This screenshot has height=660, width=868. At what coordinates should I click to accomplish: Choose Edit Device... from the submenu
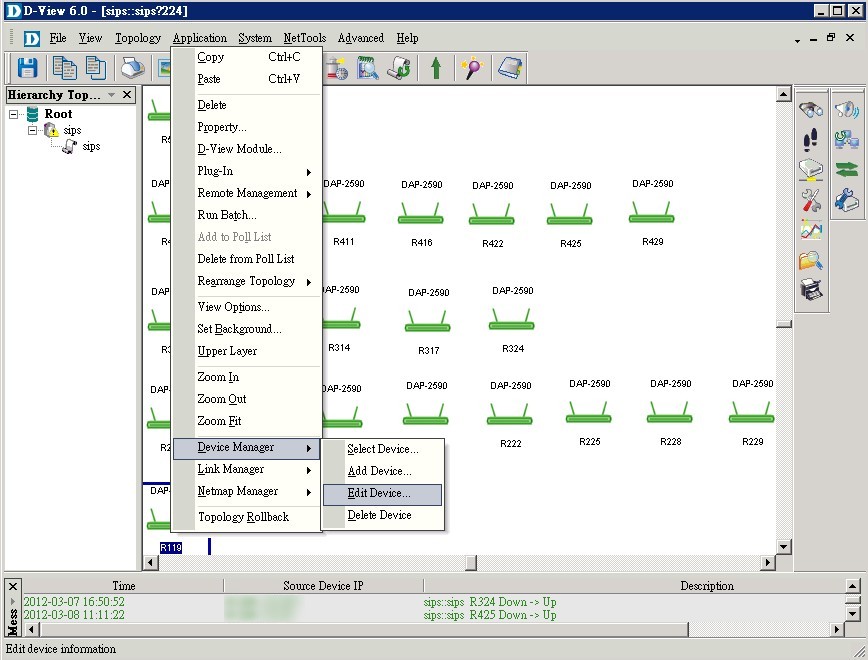coord(383,494)
